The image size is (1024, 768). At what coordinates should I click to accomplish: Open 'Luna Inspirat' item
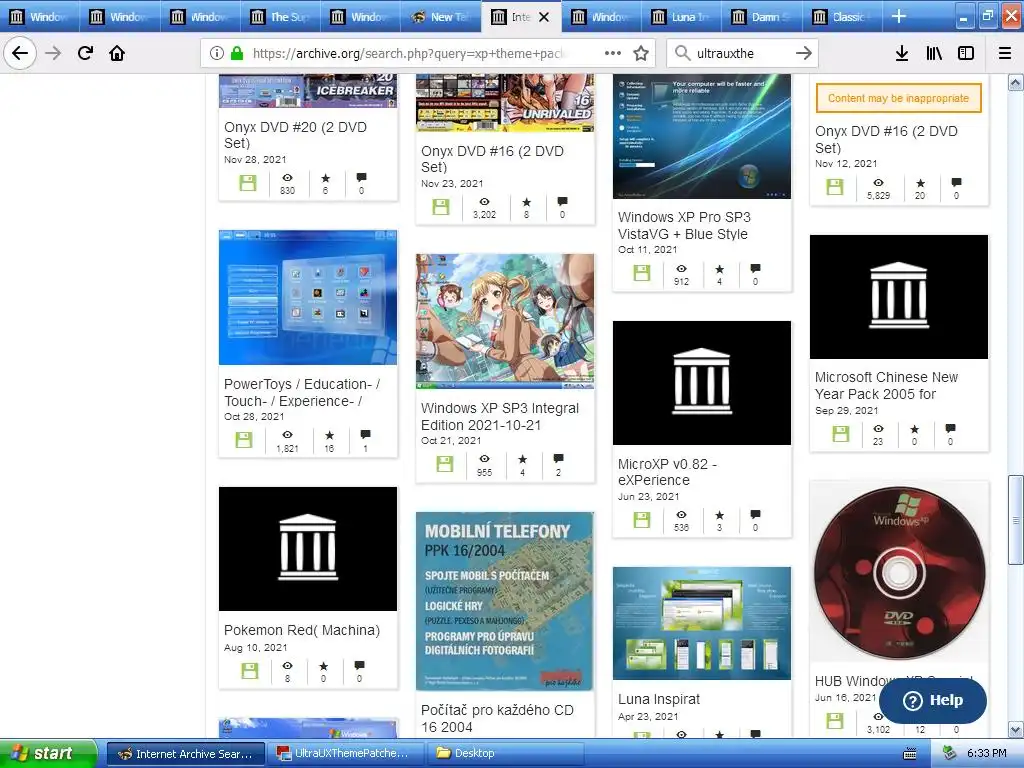point(658,699)
